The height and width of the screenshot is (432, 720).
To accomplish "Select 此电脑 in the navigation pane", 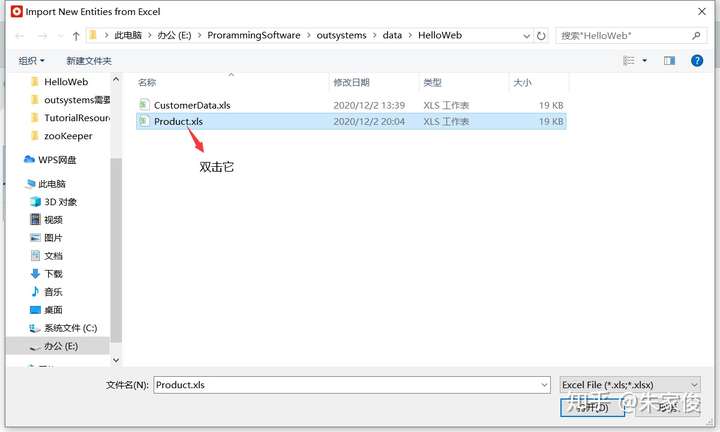I will pyautogui.click(x=46, y=184).
